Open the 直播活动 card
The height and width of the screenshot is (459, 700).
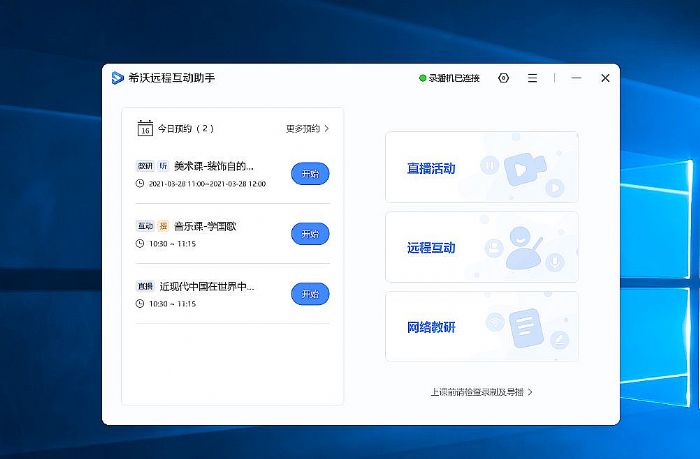click(482, 167)
